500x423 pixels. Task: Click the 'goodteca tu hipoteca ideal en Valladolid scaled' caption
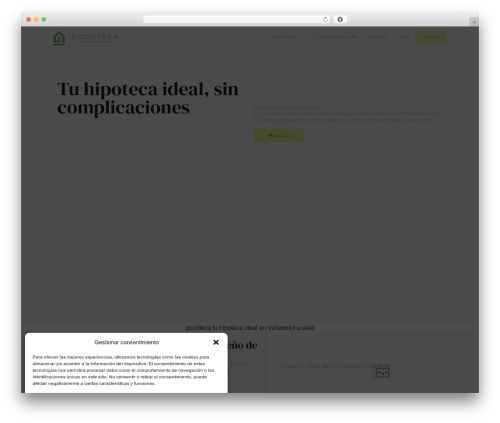tap(250, 328)
